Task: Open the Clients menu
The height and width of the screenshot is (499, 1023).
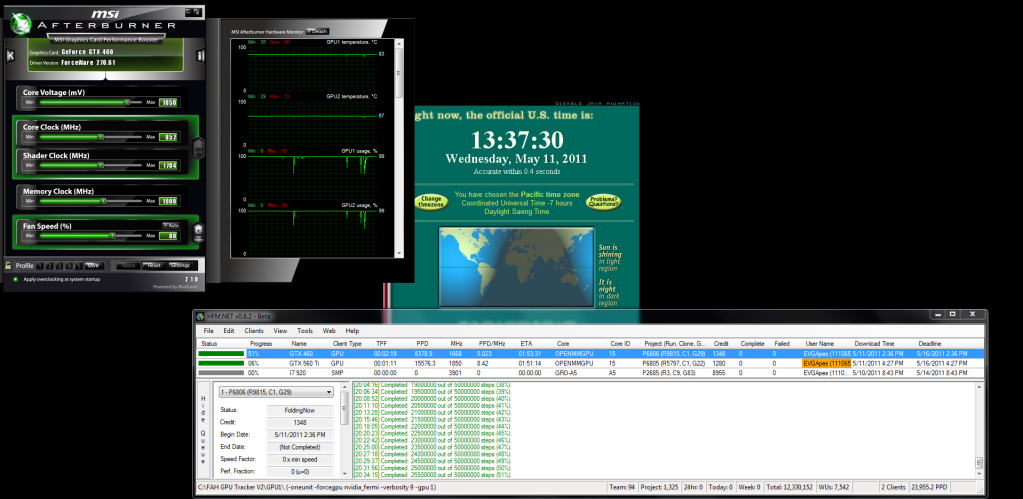Action: pos(253,330)
